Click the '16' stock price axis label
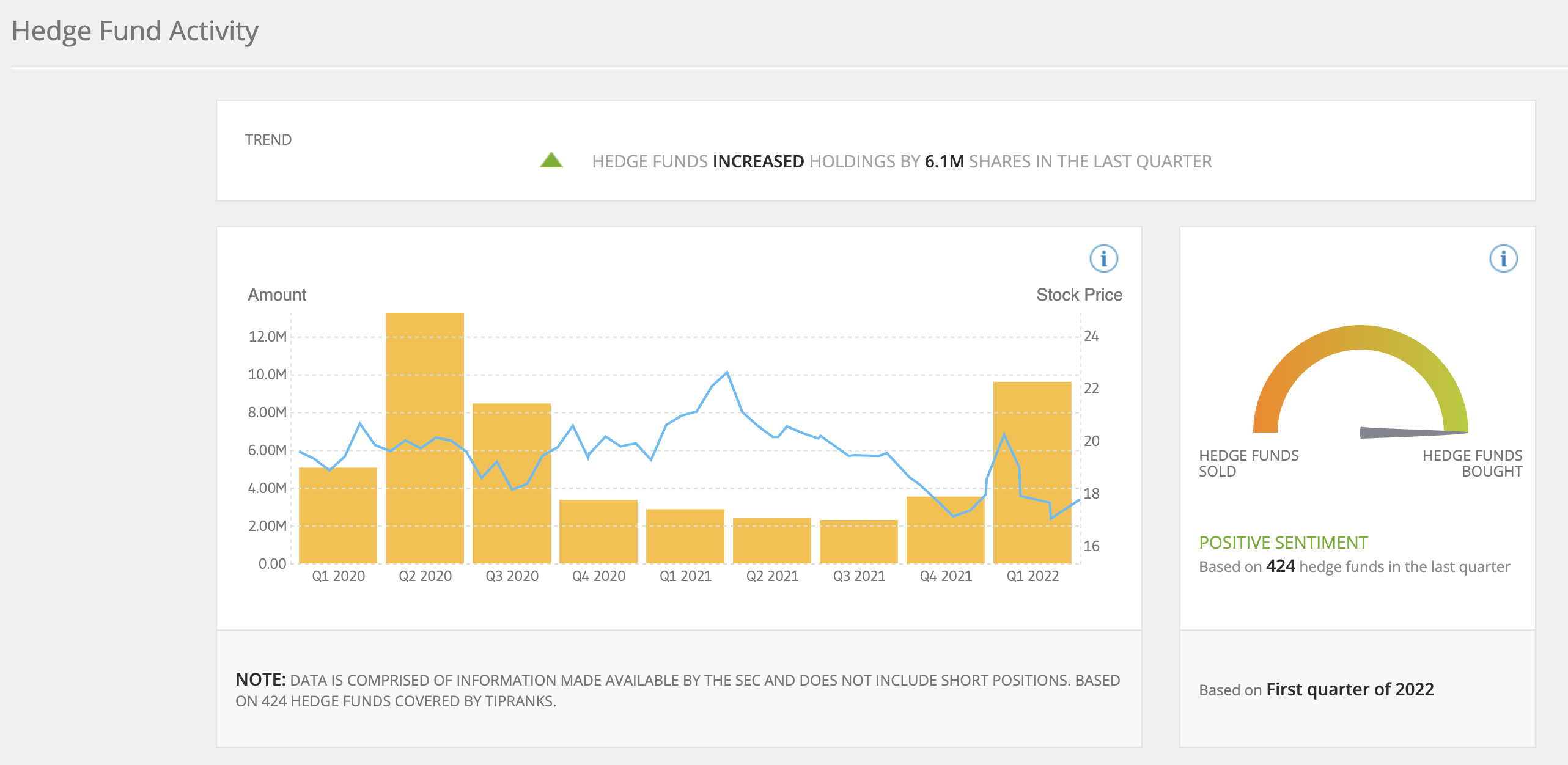 [x=1091, y=546]
